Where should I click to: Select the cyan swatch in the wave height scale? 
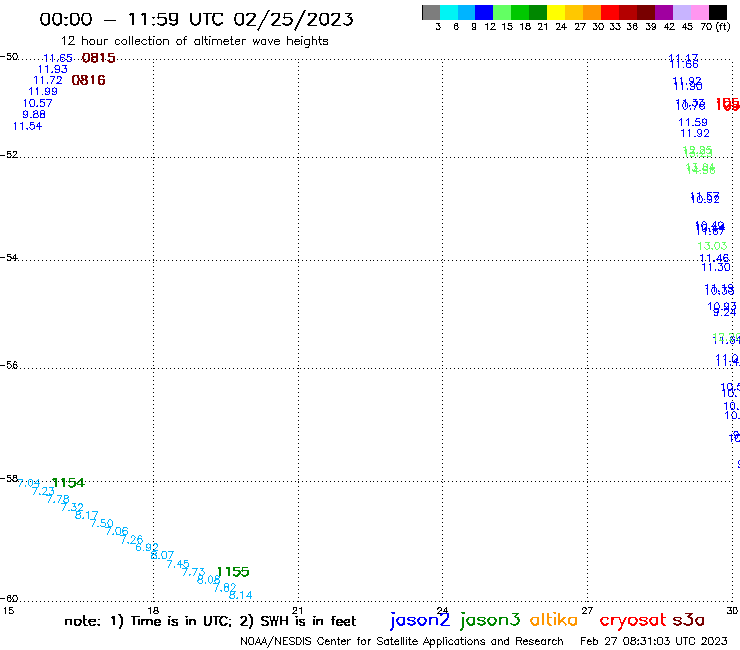coord(449,12)
